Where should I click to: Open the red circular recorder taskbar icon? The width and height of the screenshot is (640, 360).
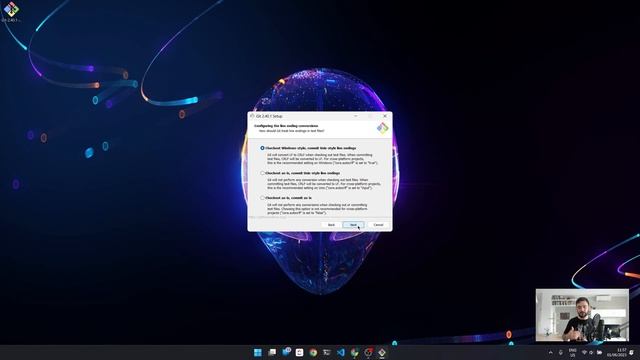tap(368, 353)
